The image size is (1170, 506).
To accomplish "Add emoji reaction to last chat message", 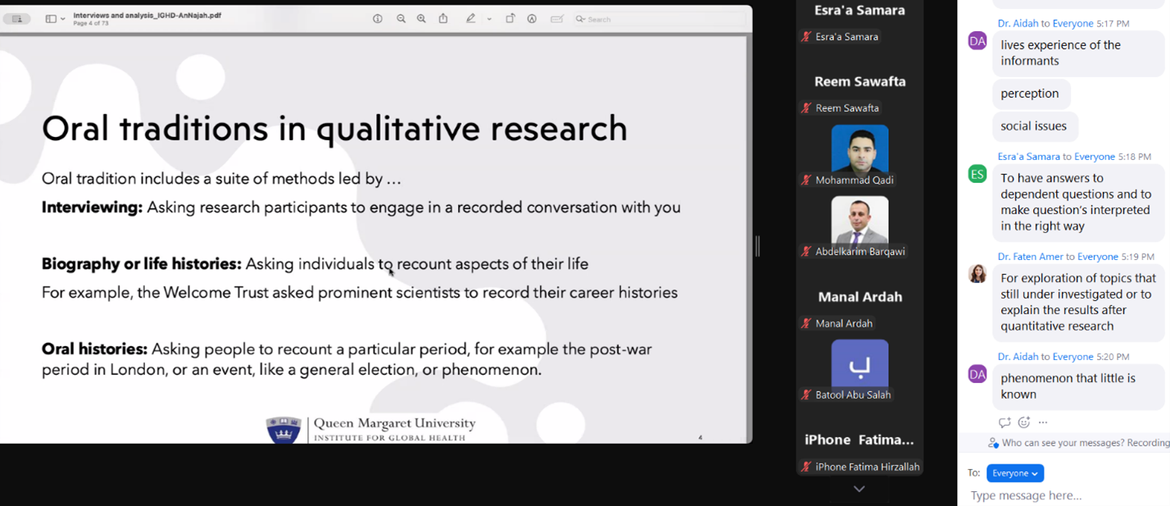I will 1024,422.
